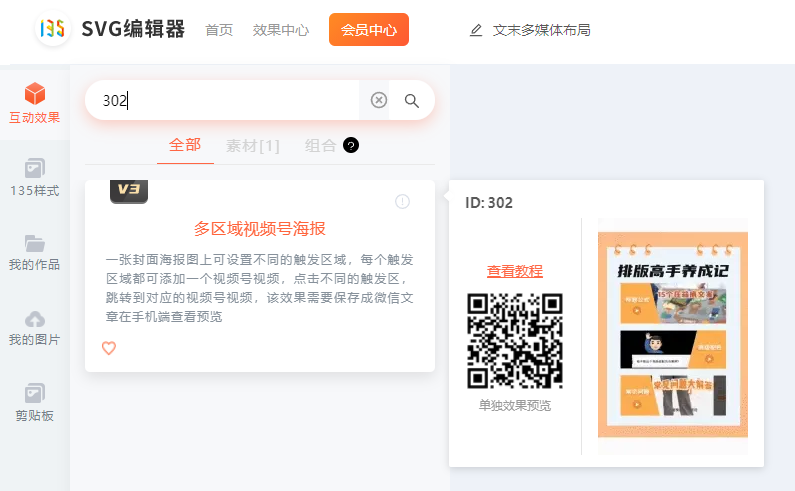Image resolution: width=795 pixels, height=491 pixels.
Task: Click the QR code preview image
Action: click(515, 341)
